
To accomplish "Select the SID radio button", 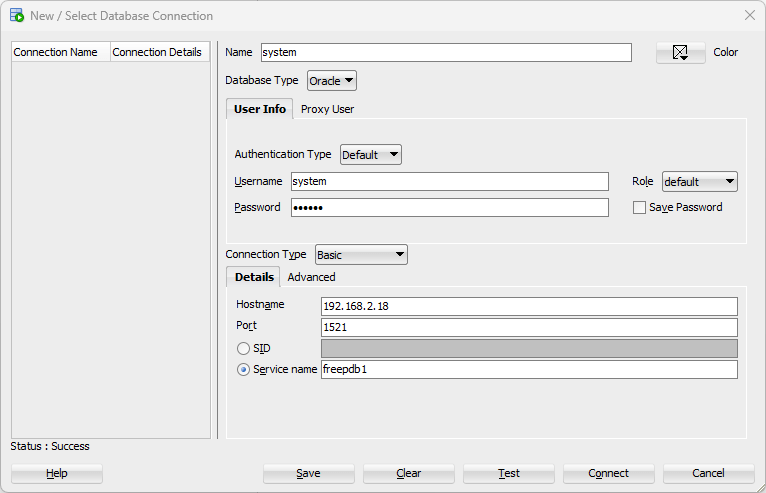I will [243, 348].
